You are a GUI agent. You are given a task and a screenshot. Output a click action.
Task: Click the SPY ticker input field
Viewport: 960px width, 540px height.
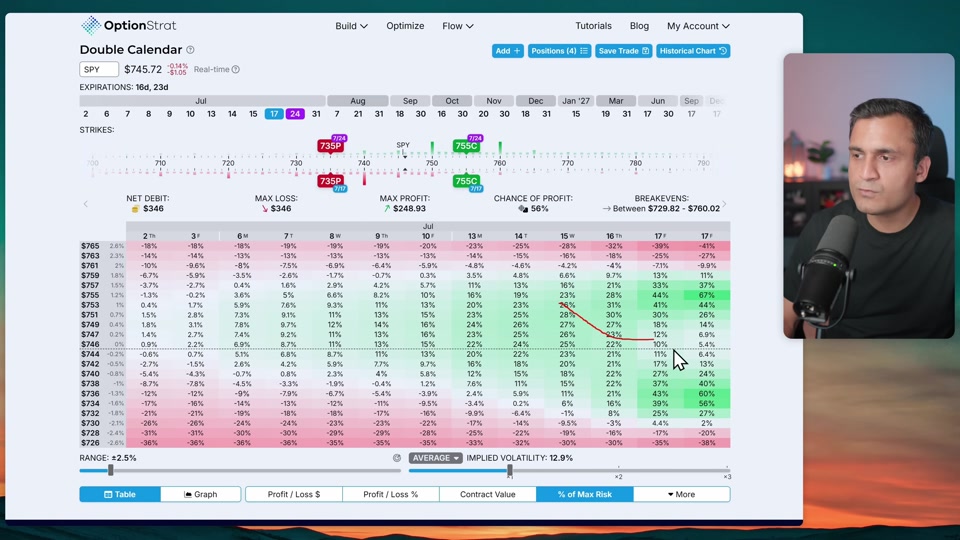click(99, 69)
